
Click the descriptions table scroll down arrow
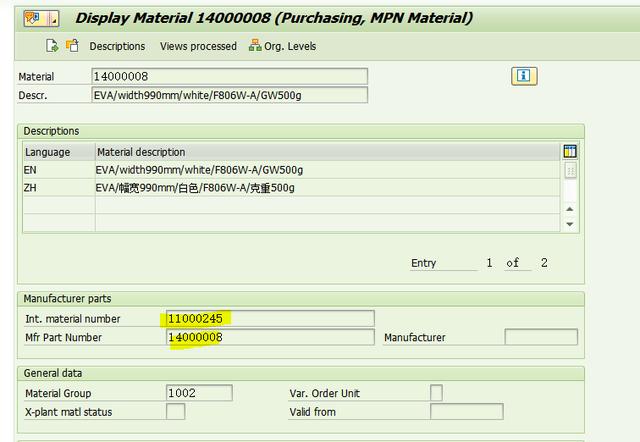(x=570, y=224)
